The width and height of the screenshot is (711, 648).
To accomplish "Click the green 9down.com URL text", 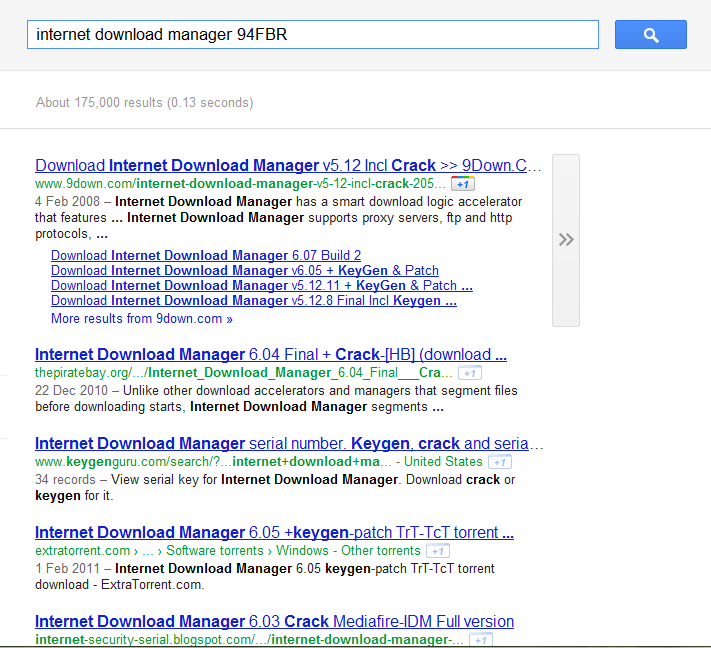I will (240, 184).
